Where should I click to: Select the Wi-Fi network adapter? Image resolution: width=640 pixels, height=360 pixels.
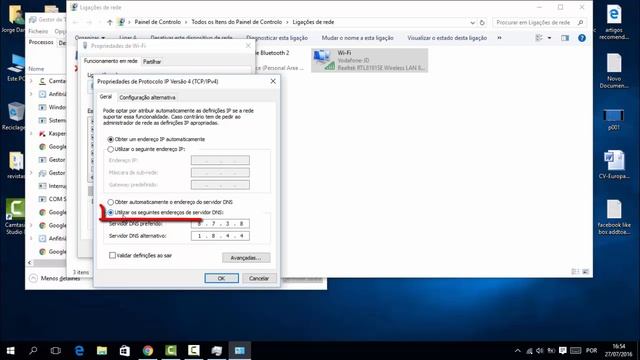coord(369,60)
